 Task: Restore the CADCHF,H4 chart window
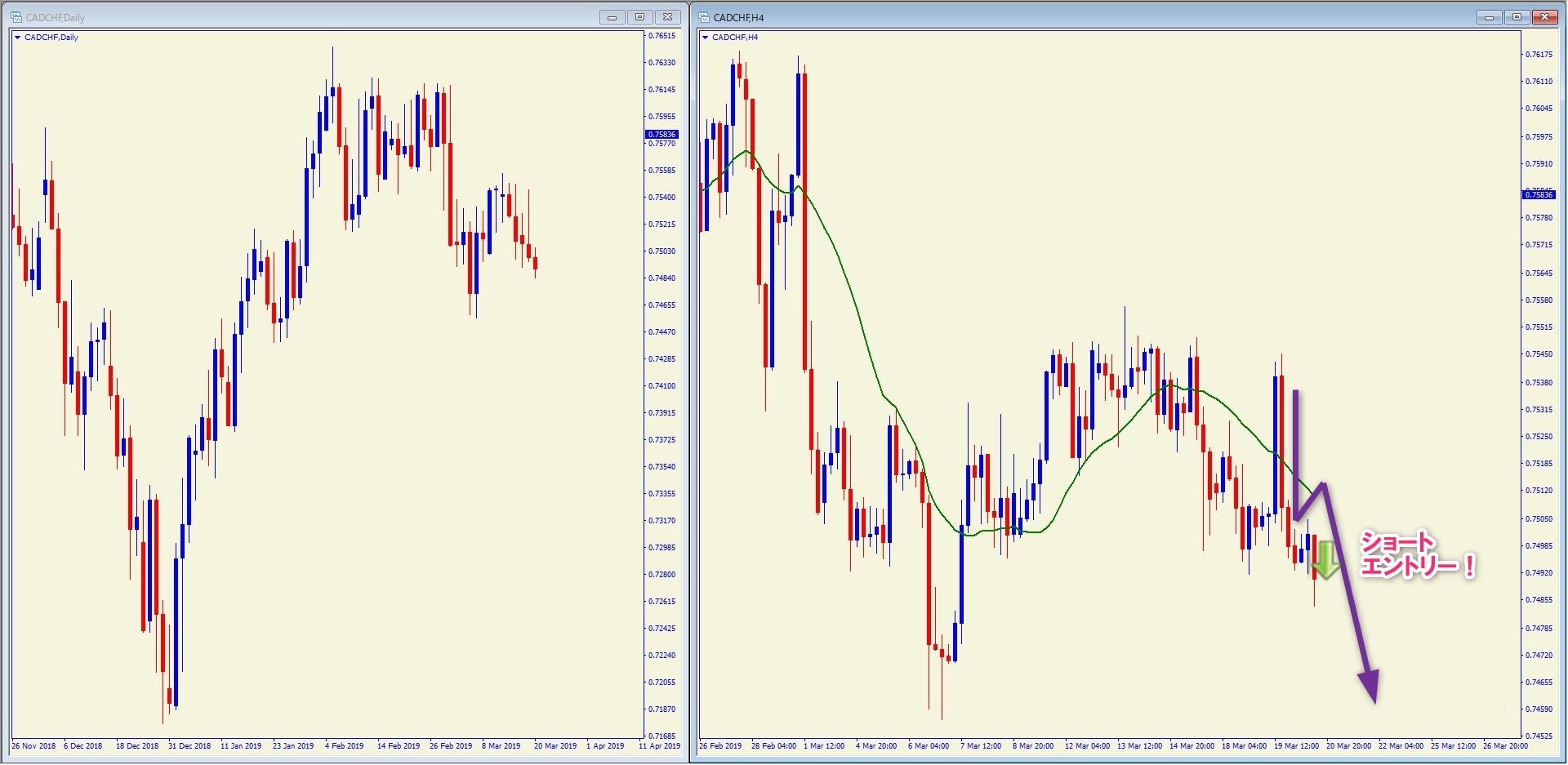pyautogui.click(x=1517, y=17)
